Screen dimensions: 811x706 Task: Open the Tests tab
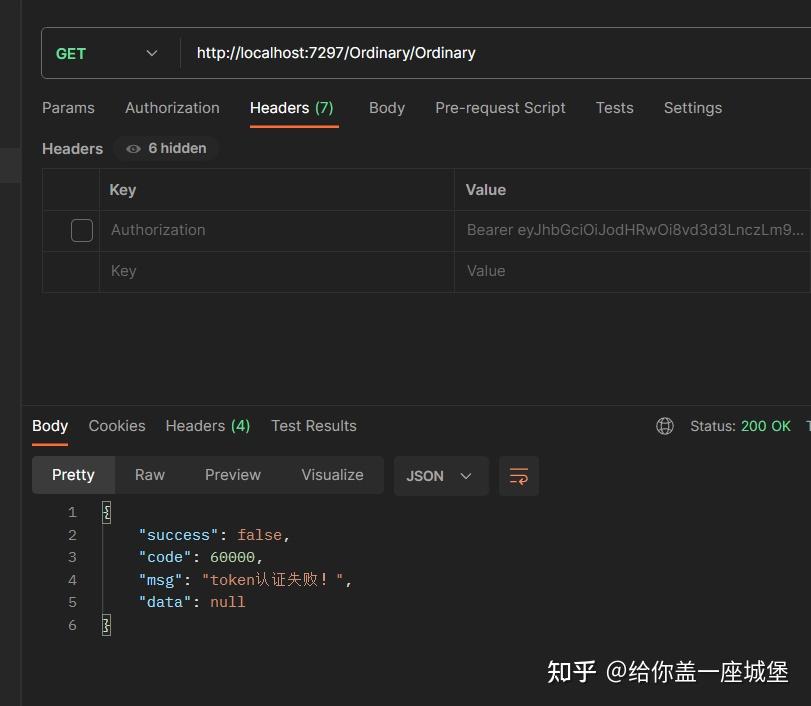(x=614, y=108)
